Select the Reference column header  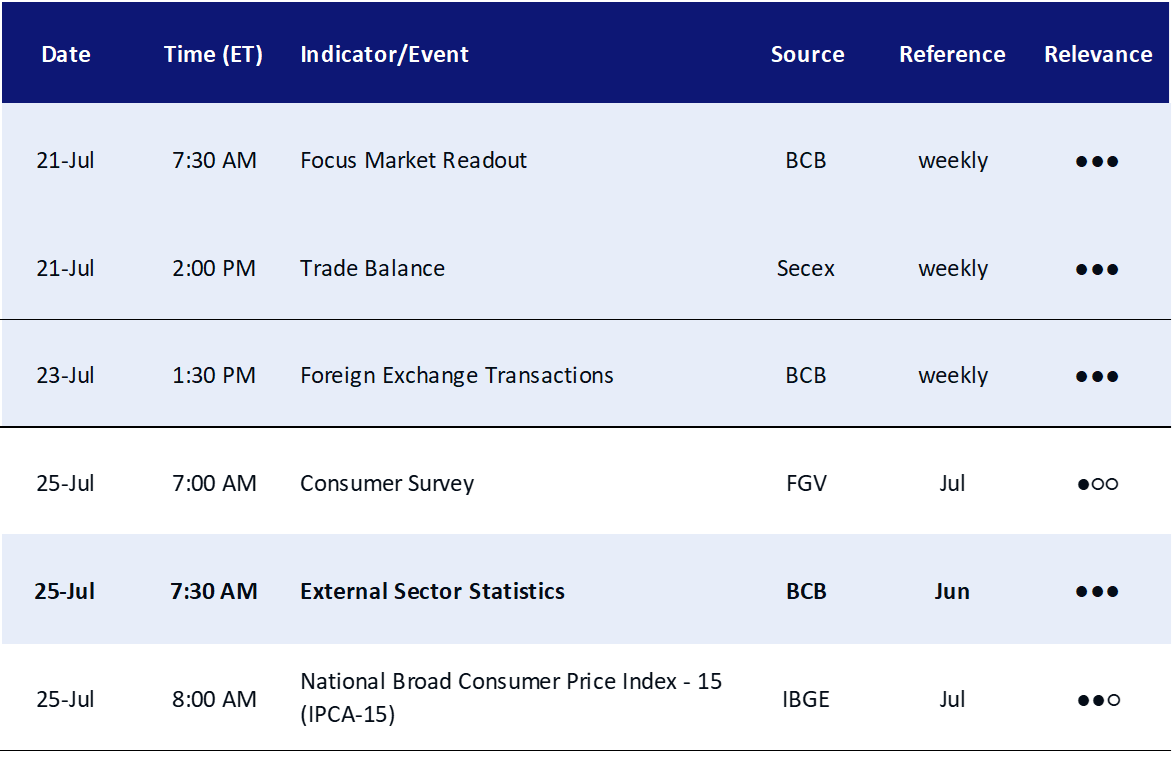952,55
